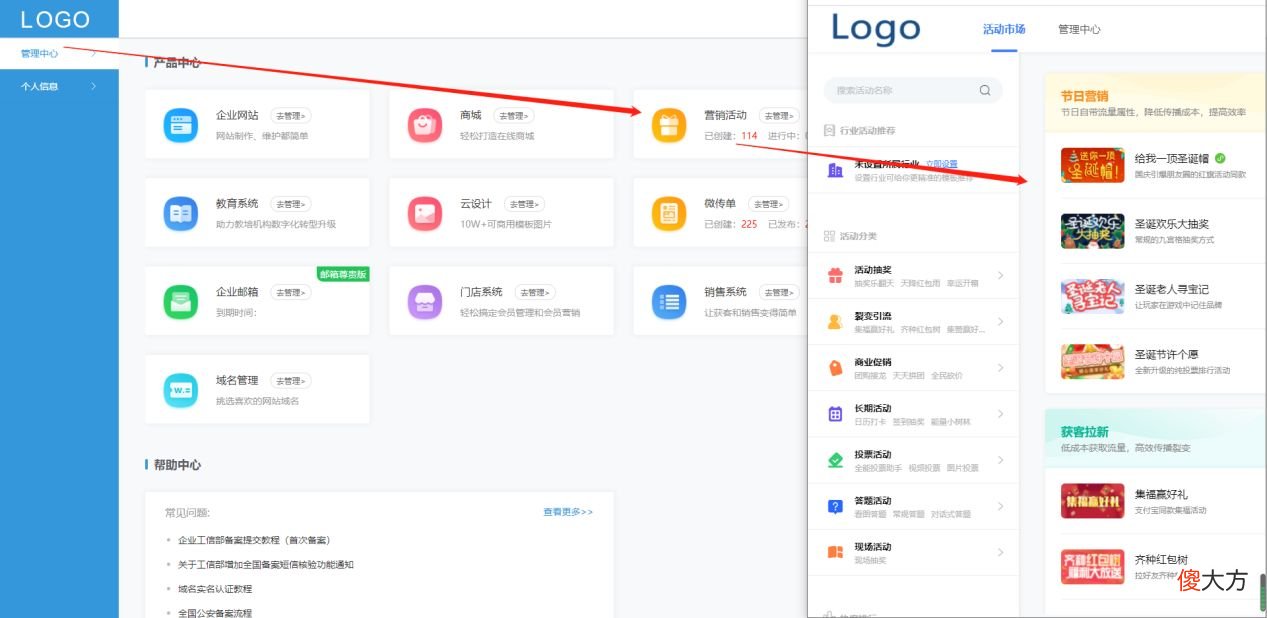Open the 企业邮箱 mail icon

tap(181, 302)
